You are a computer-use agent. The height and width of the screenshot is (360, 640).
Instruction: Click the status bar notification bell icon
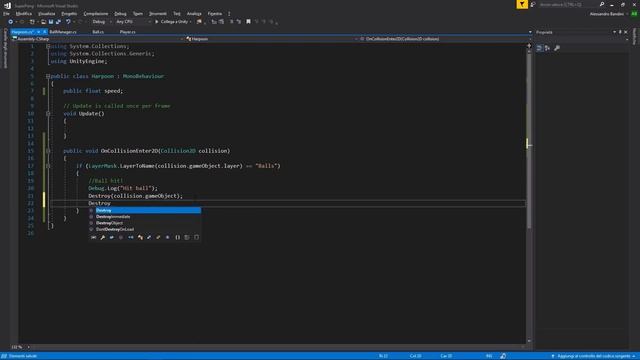503,356
